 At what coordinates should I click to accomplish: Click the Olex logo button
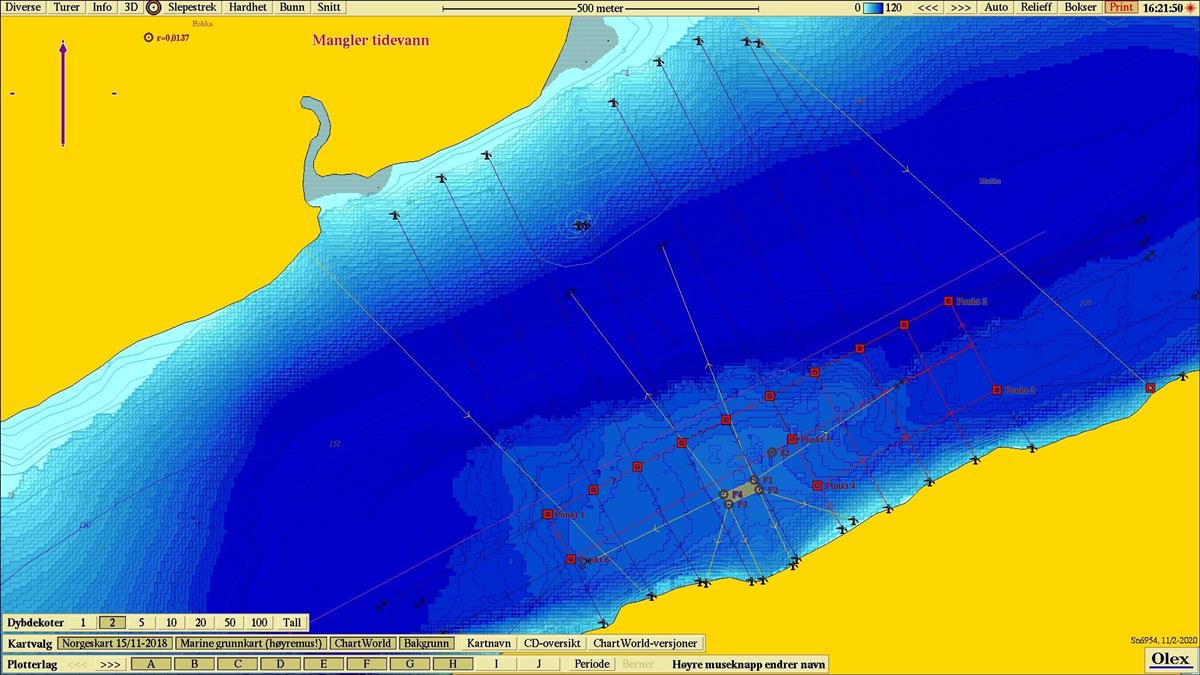pos(1170,659)
